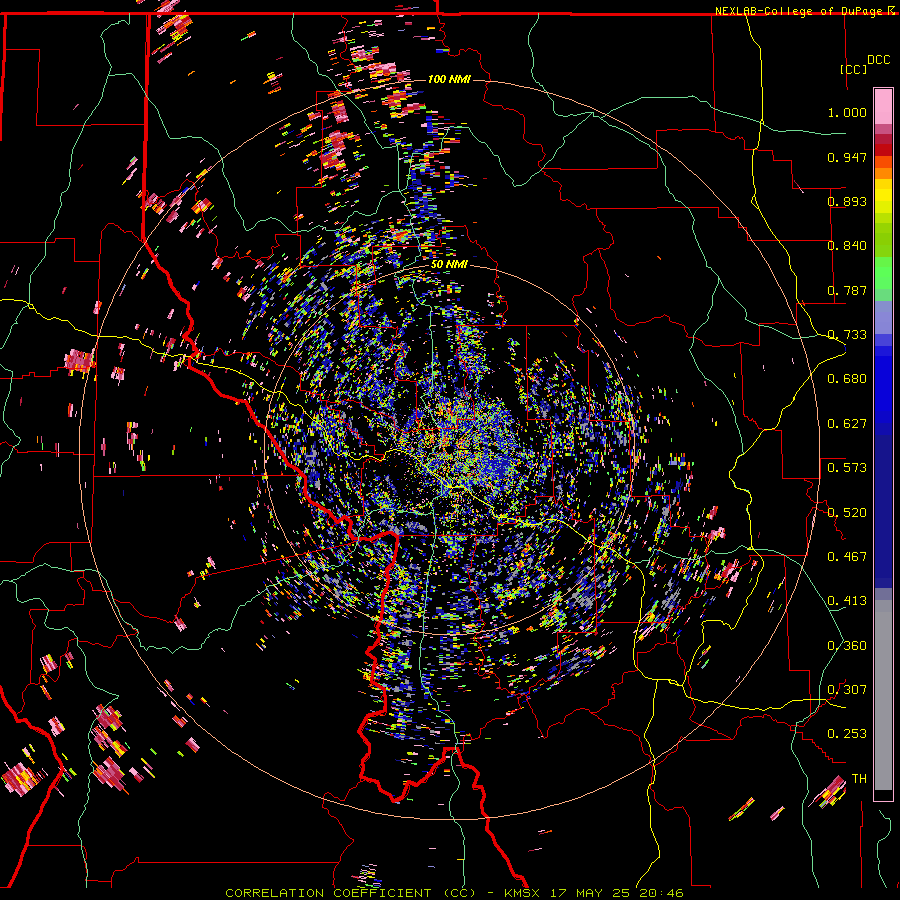Click the 0.253 scale value
900x900 pixels.
pos(847,734)
